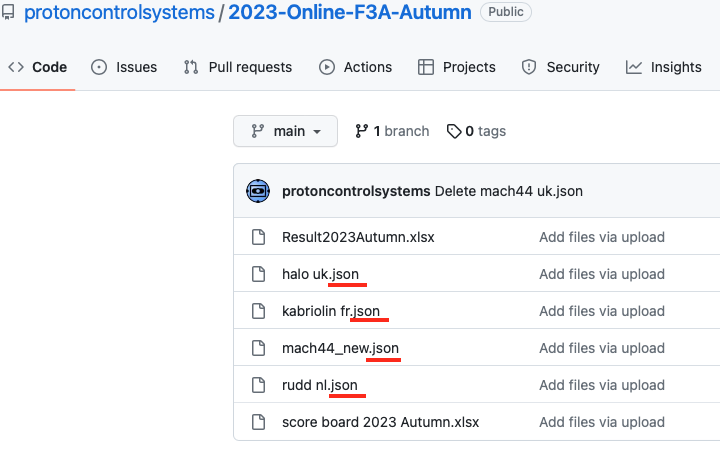Click the file icon for mach44_new.json

[259, 348]
